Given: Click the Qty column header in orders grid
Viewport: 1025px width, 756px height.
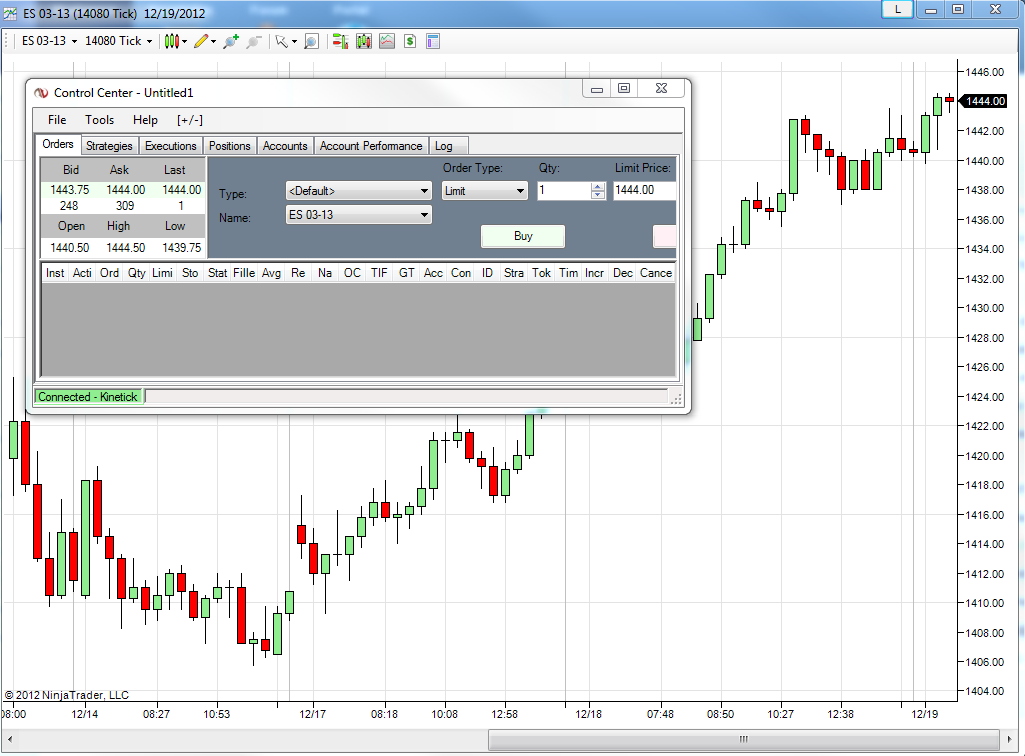Looking at the screenshot, I should click(137, 273).
